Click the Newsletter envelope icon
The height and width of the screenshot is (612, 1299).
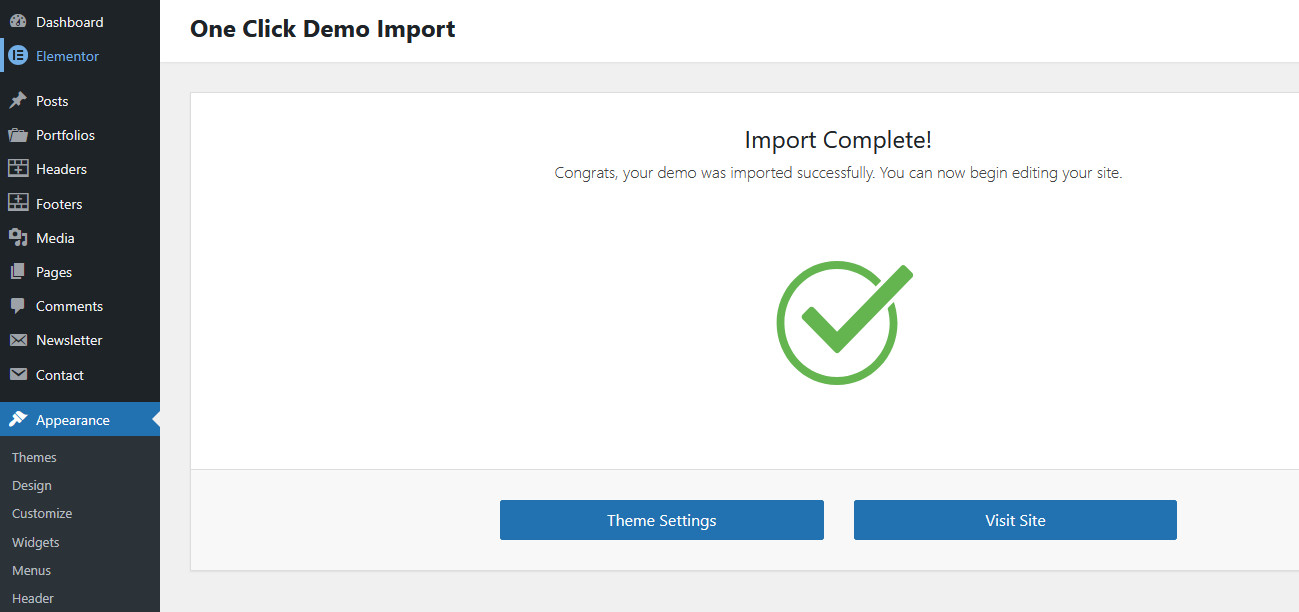pos(18,340)
